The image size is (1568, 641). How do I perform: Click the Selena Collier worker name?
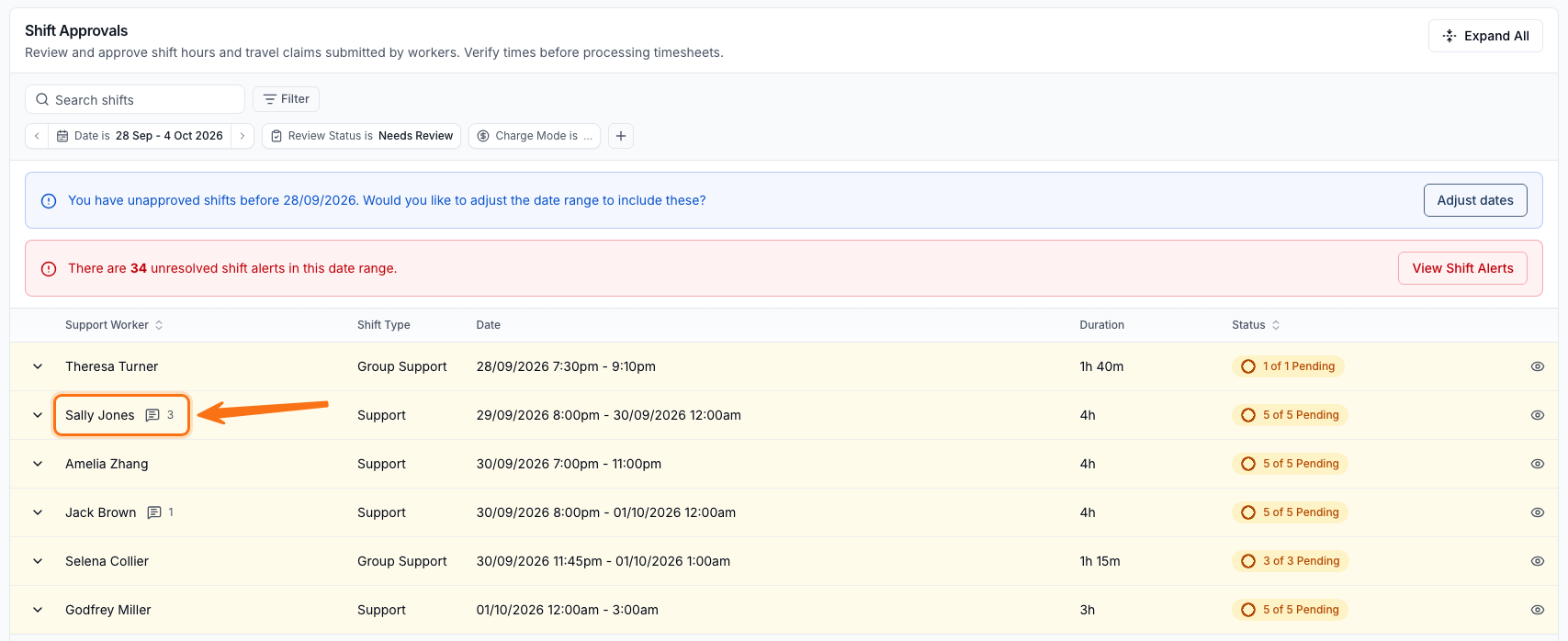tap(107, 561)
